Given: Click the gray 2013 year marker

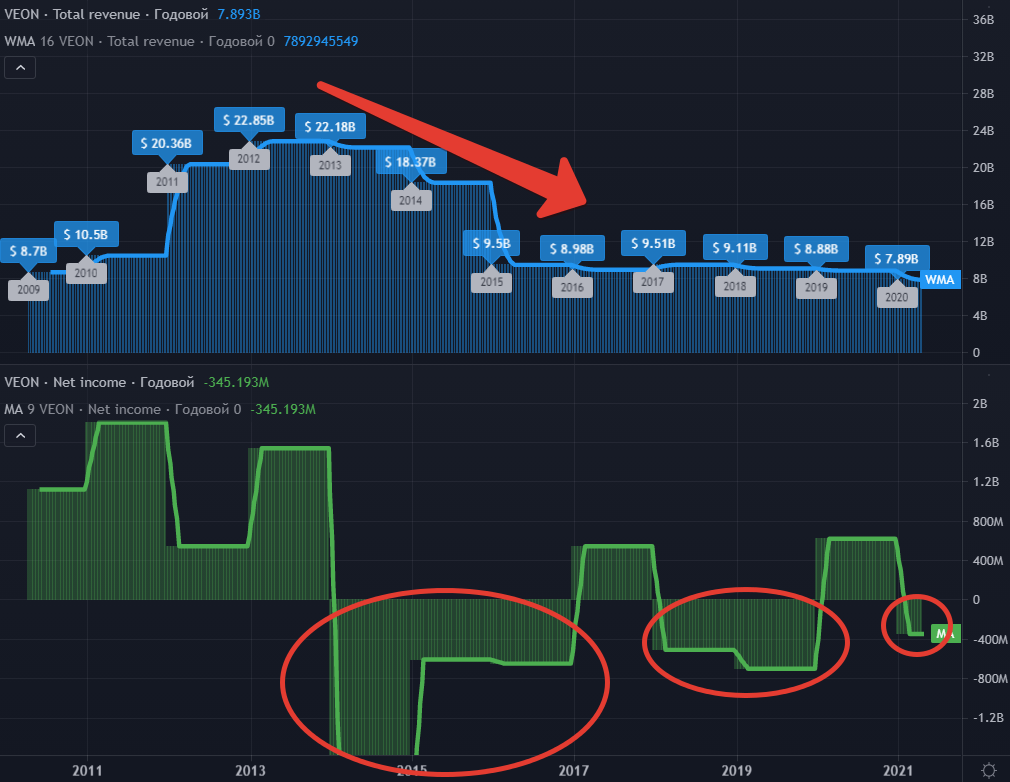Looking at the screenshot, I should [330, 165].
